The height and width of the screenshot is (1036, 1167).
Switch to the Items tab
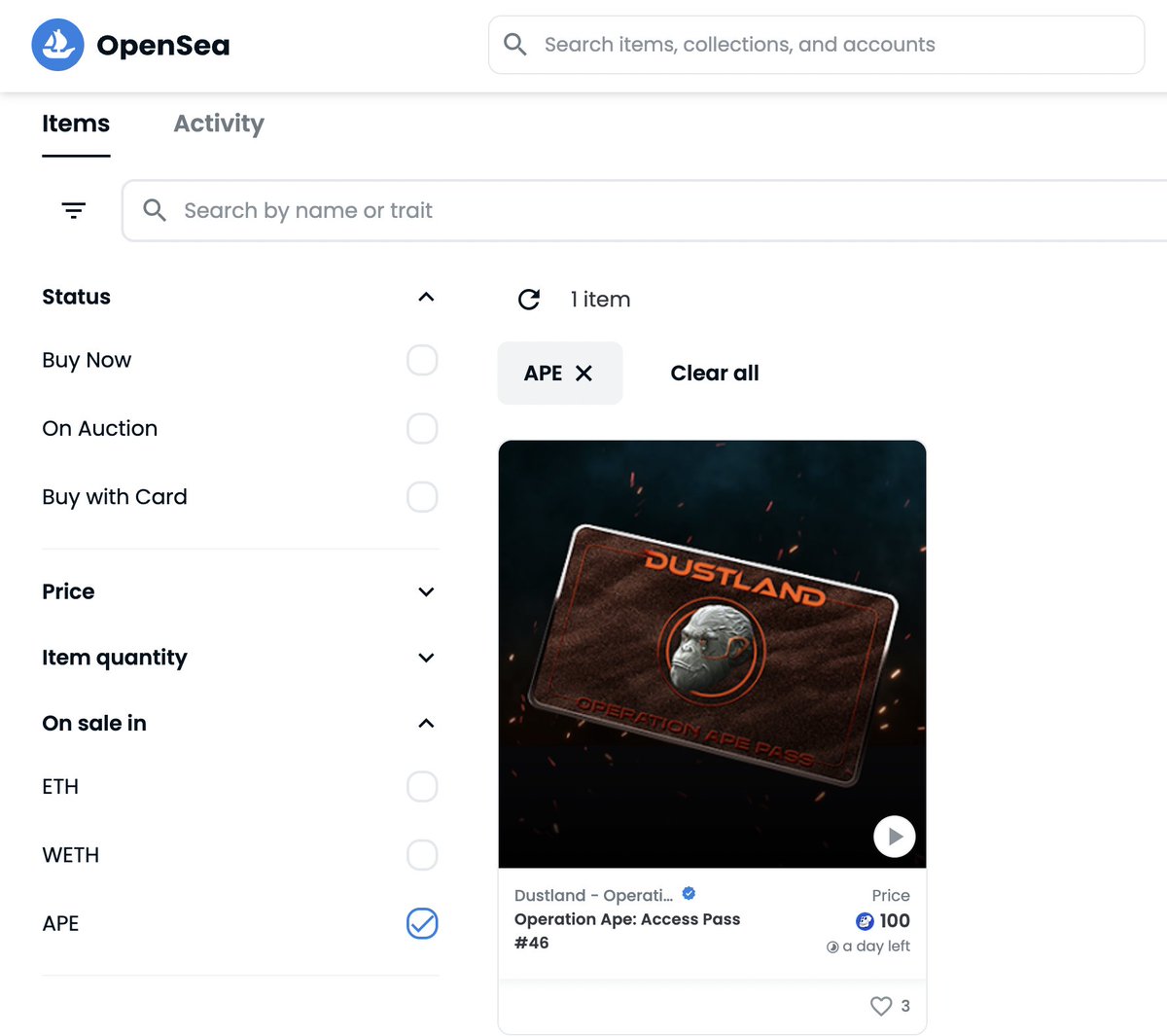pos(76,124)
